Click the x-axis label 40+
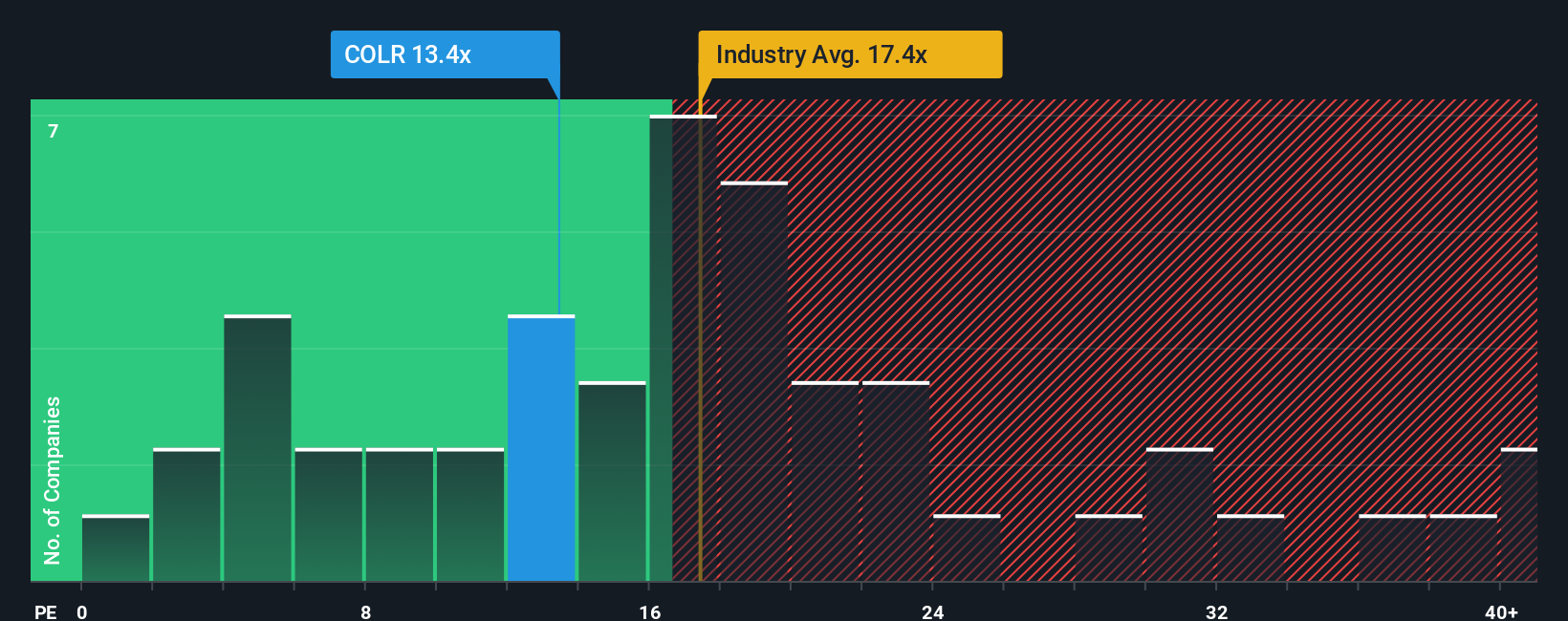The width and height of the screenshot is (1568, 621). (1501, 611)
